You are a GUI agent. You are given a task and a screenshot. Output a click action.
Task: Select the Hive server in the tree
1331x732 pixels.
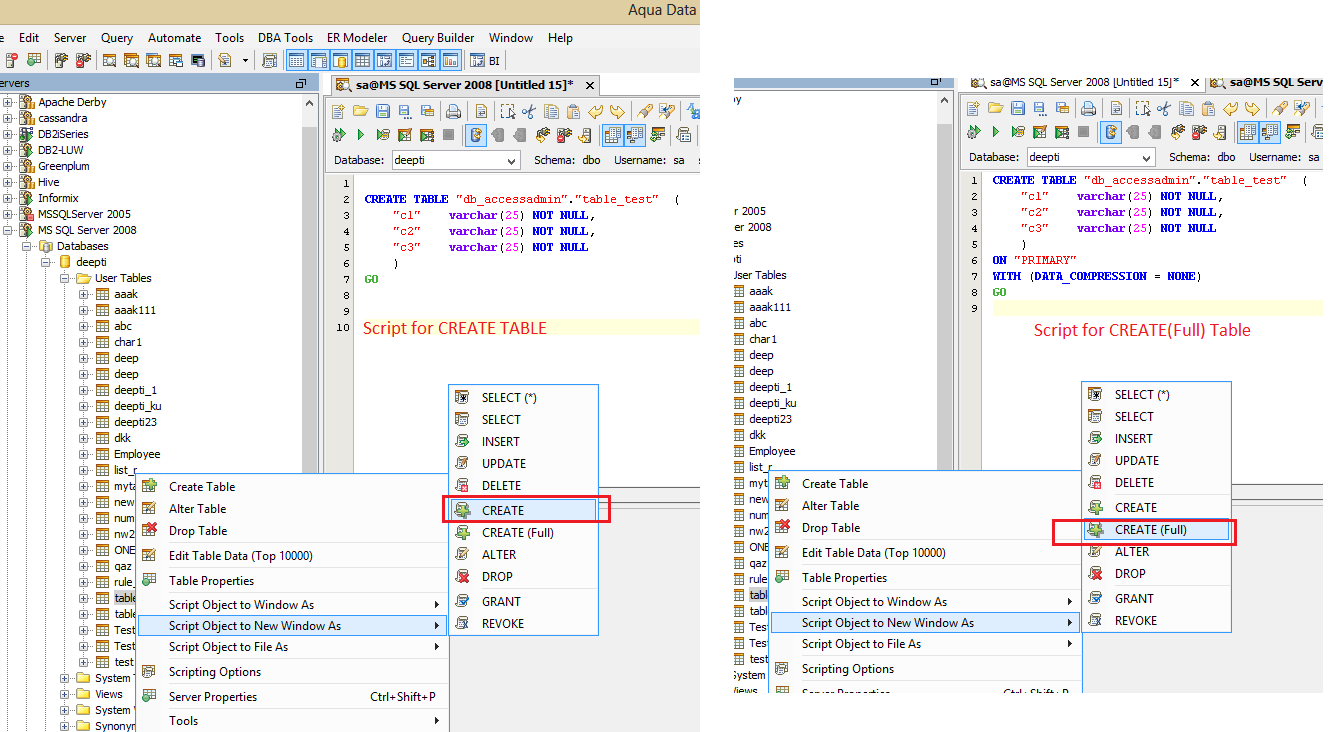pos(49,182)
